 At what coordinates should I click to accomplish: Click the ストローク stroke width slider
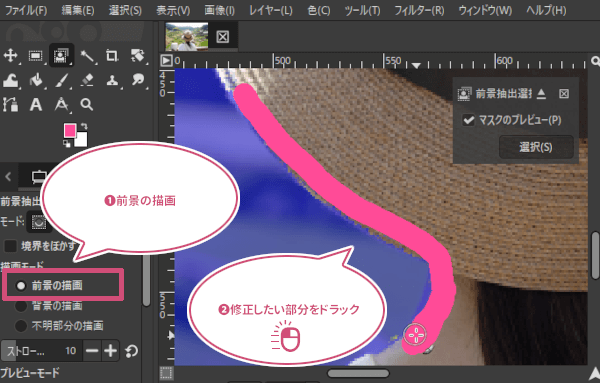(41, 351)
